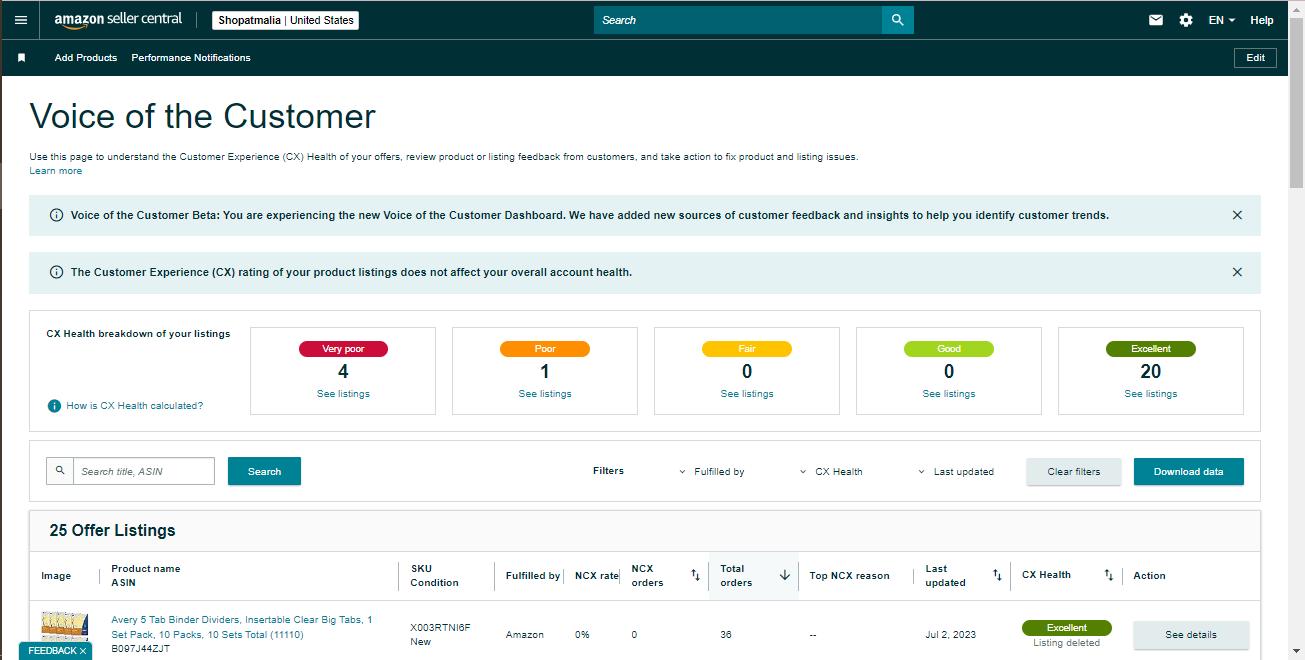Image resolution: width=1305 pixels, height=660 pixels.
Task: Click the Top NCX reason column header
Action: tap(849, 576)
